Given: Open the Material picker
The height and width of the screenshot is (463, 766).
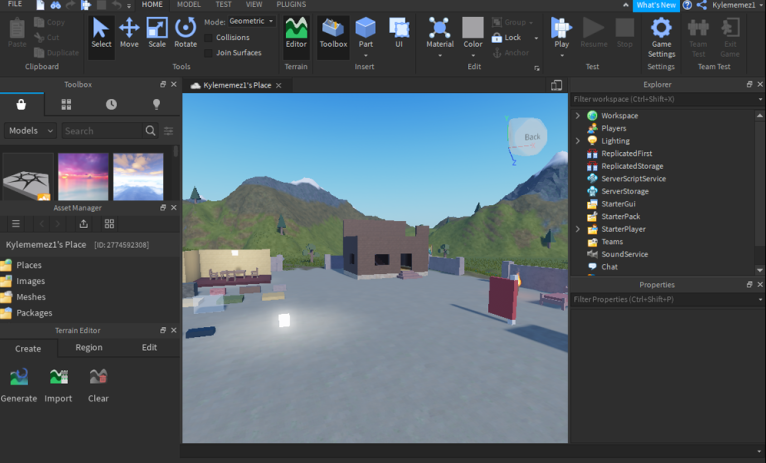Looking at the screenshot, I should pos(440,32).
